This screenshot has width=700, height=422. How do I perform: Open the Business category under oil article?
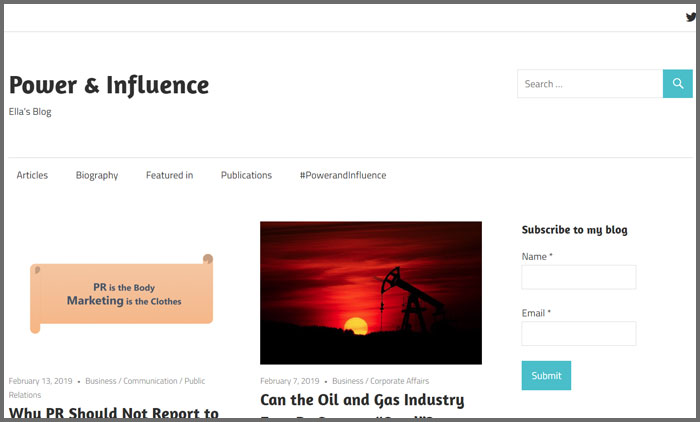tap(348, 381)
